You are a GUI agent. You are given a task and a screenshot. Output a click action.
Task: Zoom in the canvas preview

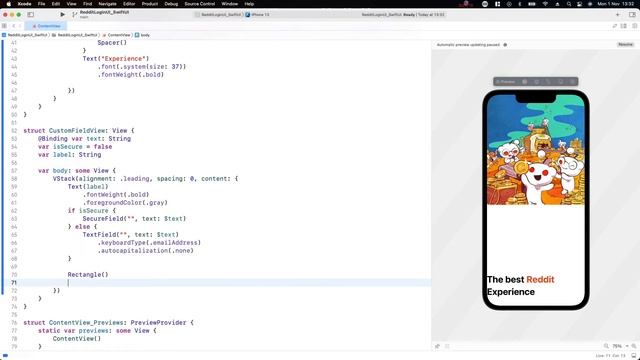pyautogui.click(x=634, y=346)
